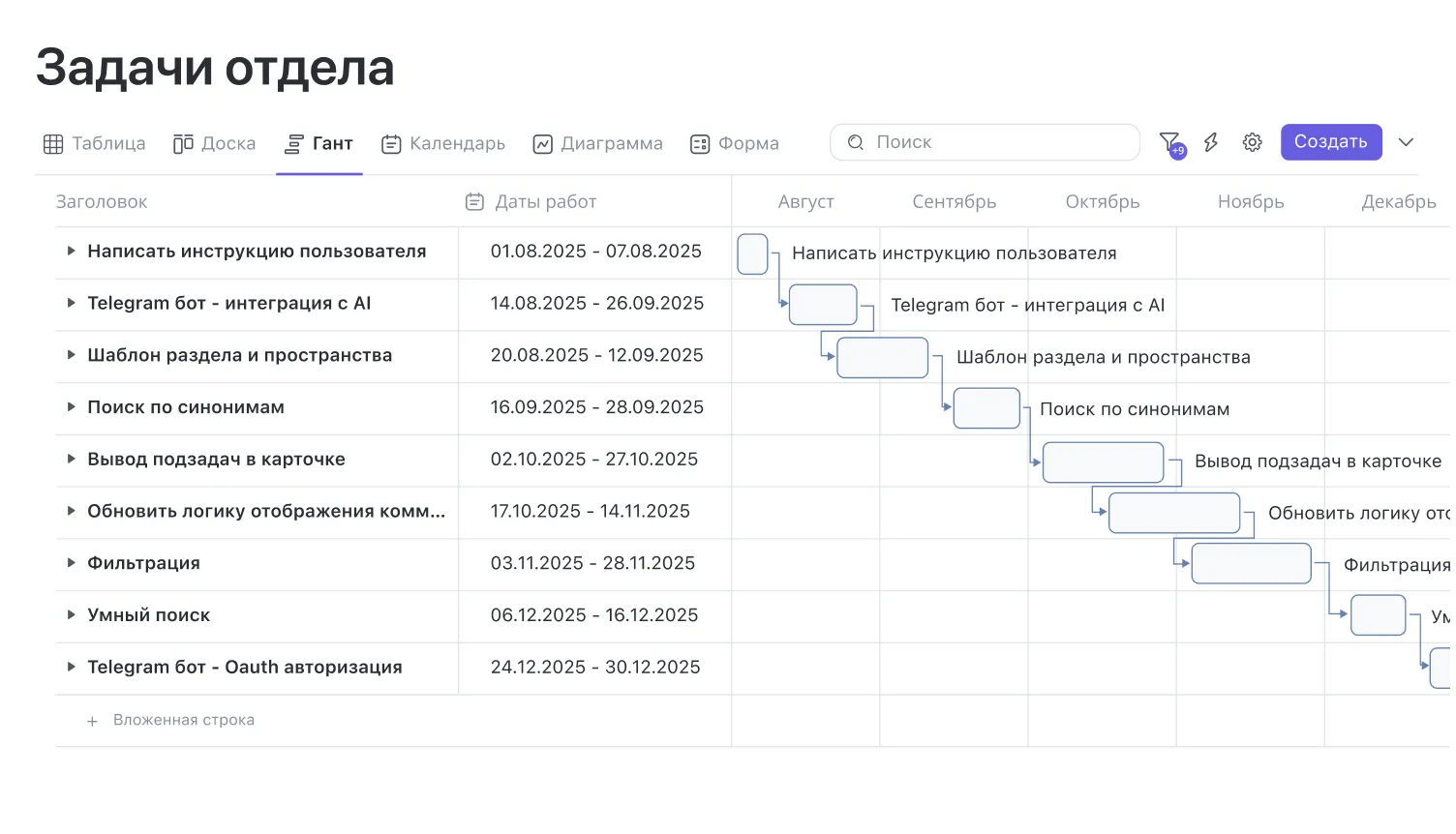Open the Доска board view
1456x834 pixels.
tap(214, 144)
